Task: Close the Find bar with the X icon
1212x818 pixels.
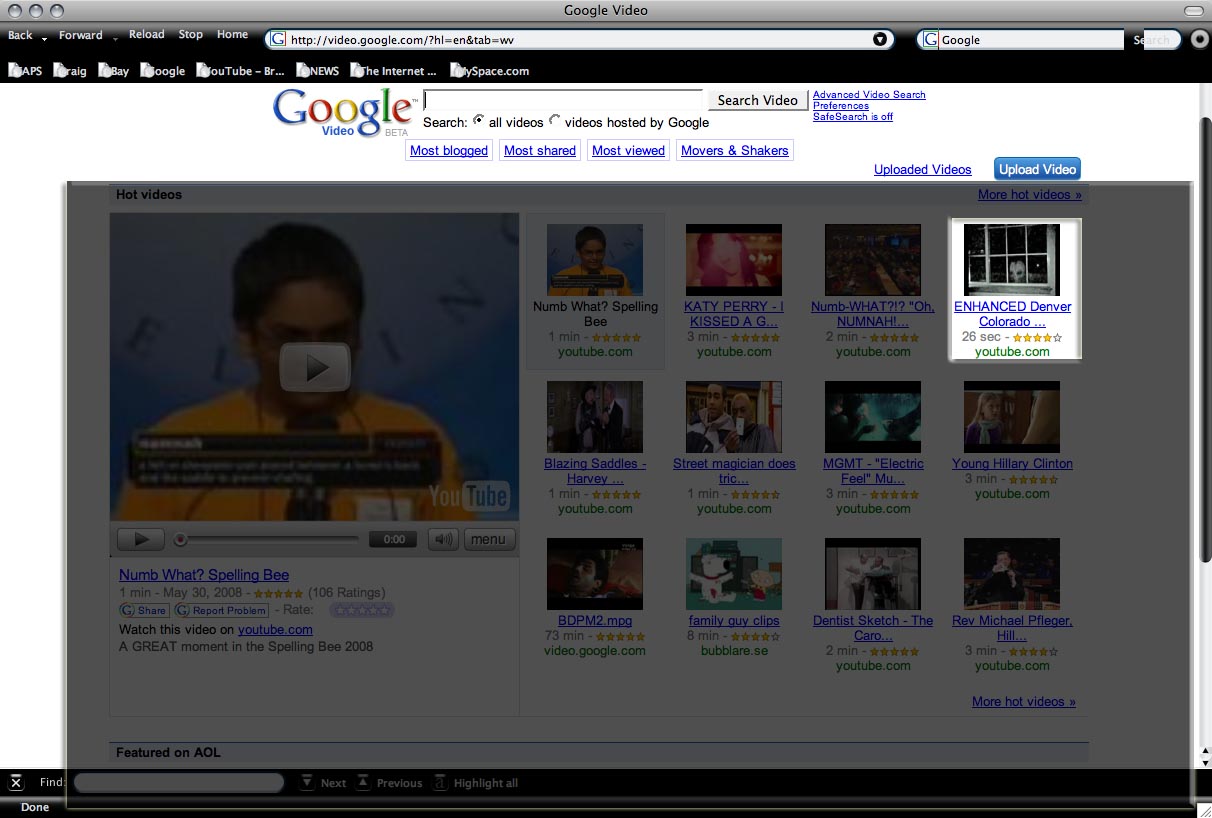Action: [16, 782]
